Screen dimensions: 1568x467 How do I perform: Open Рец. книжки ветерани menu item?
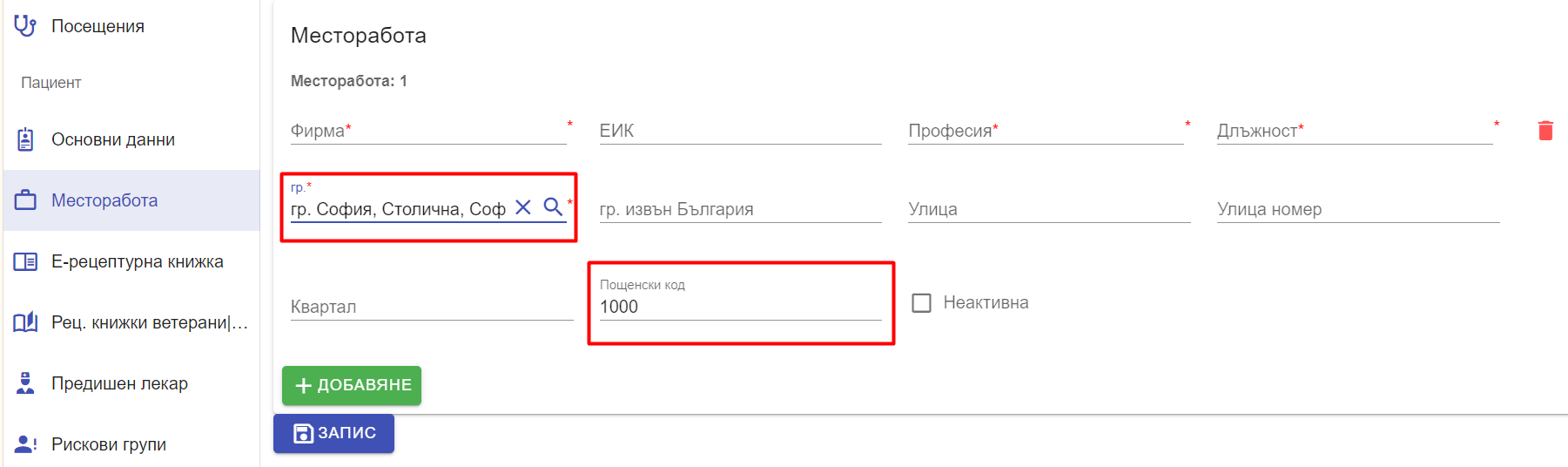tap(131, 322)
